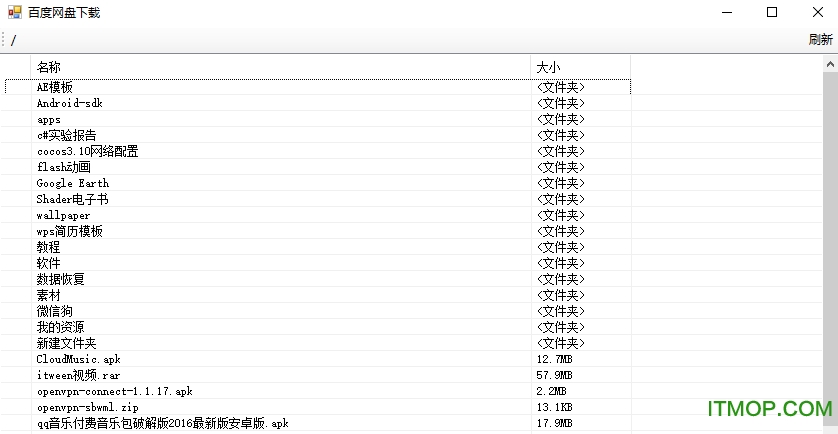Click the application icon in title bar

(x=14, y=12)
